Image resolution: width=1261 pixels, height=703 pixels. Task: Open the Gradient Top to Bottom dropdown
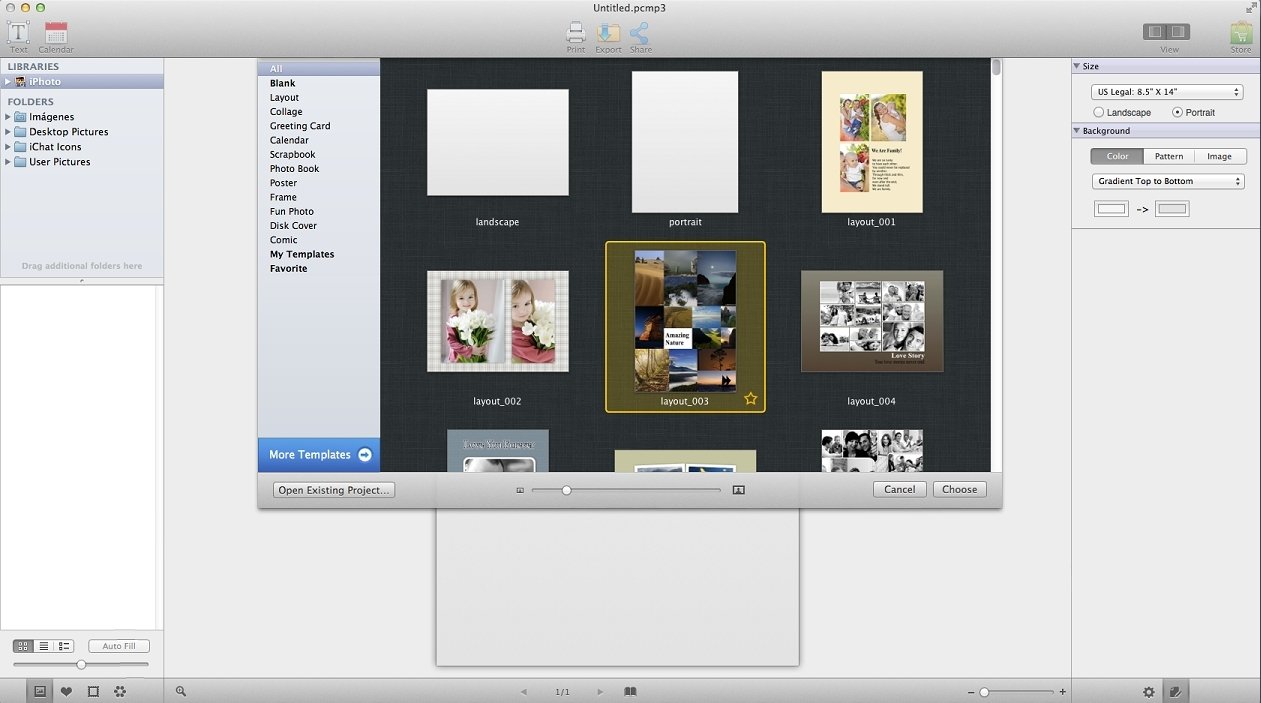tap(1166, 181)
